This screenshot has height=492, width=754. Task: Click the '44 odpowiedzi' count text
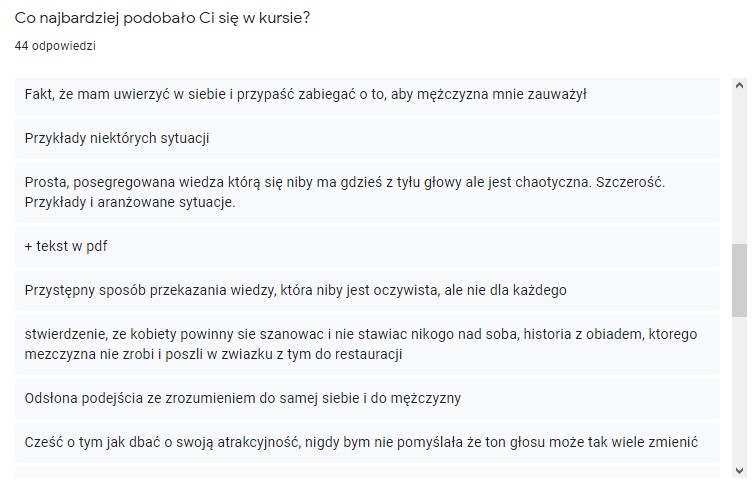coord(55,46)
